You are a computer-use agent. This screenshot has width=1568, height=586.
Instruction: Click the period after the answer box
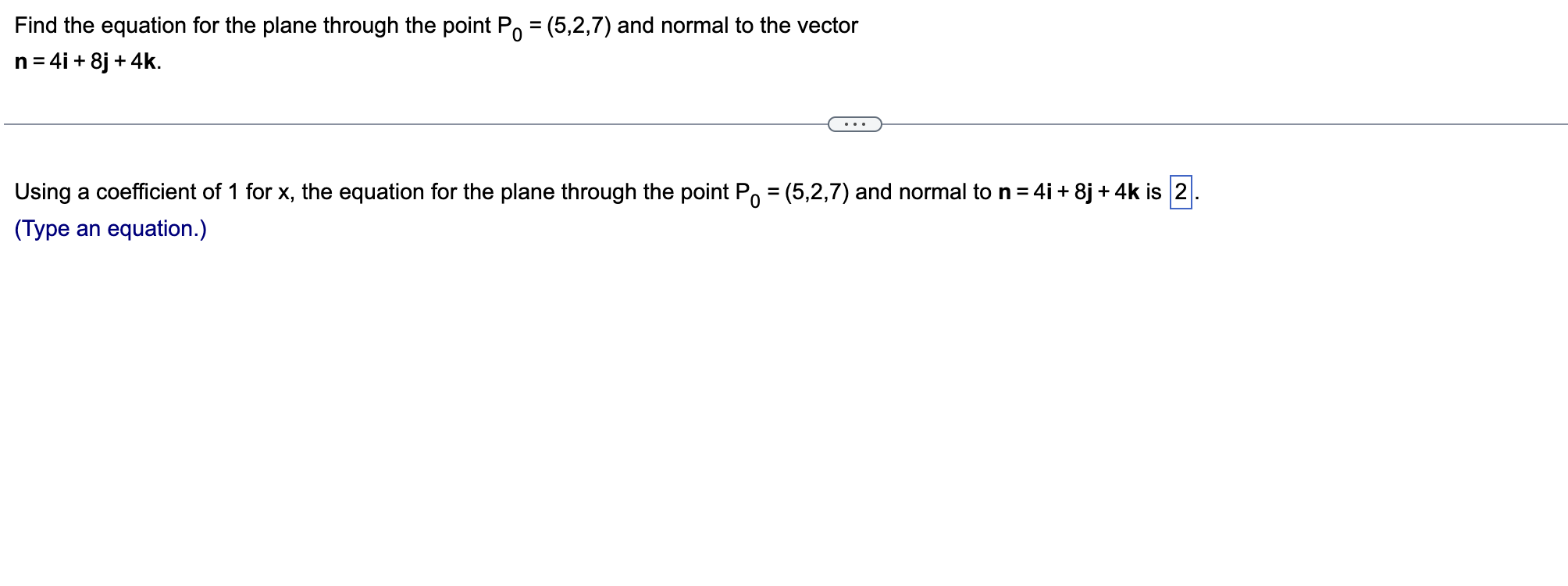pyautogui.click(x=1197, y=195)
